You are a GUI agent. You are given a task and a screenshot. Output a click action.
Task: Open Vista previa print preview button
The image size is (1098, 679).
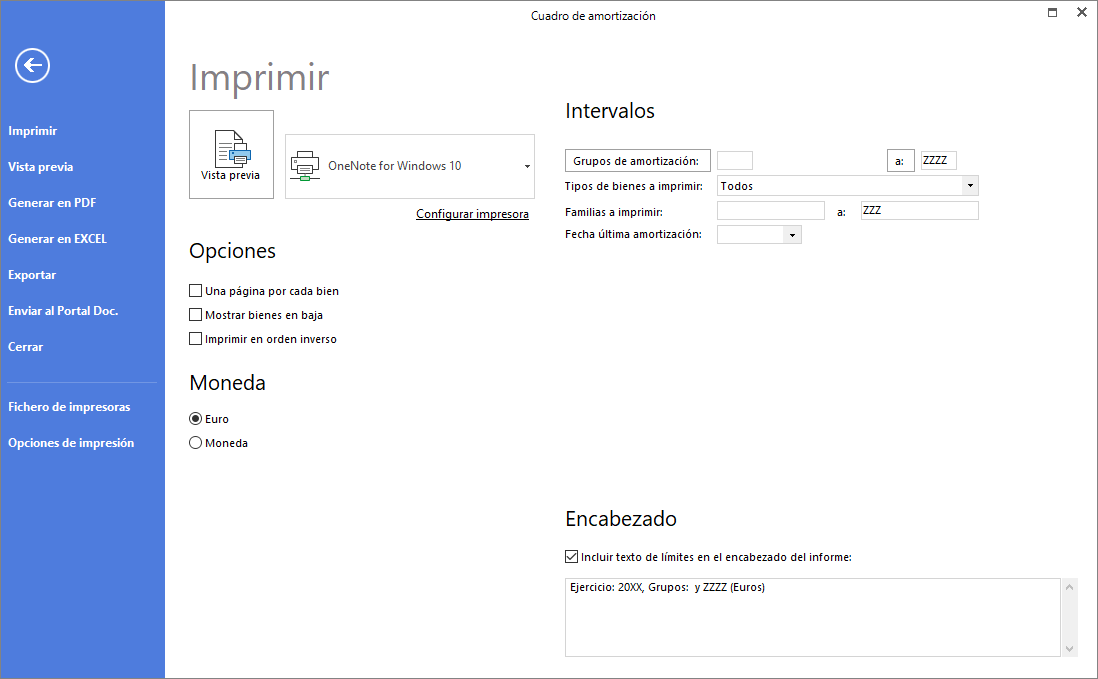pyautogui.click(x=231, y=155)
